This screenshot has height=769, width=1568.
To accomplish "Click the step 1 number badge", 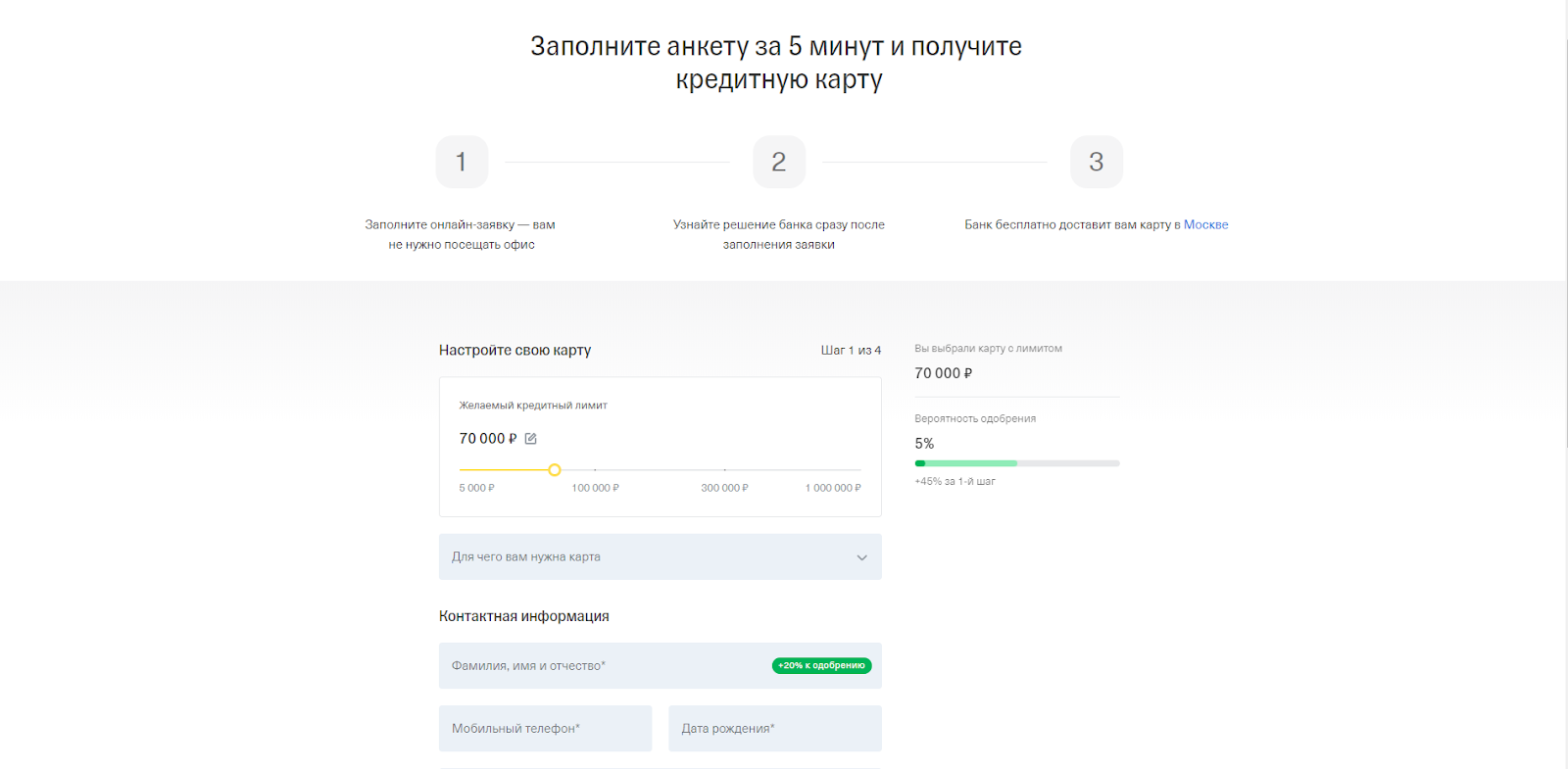I will tap(462, 162).
